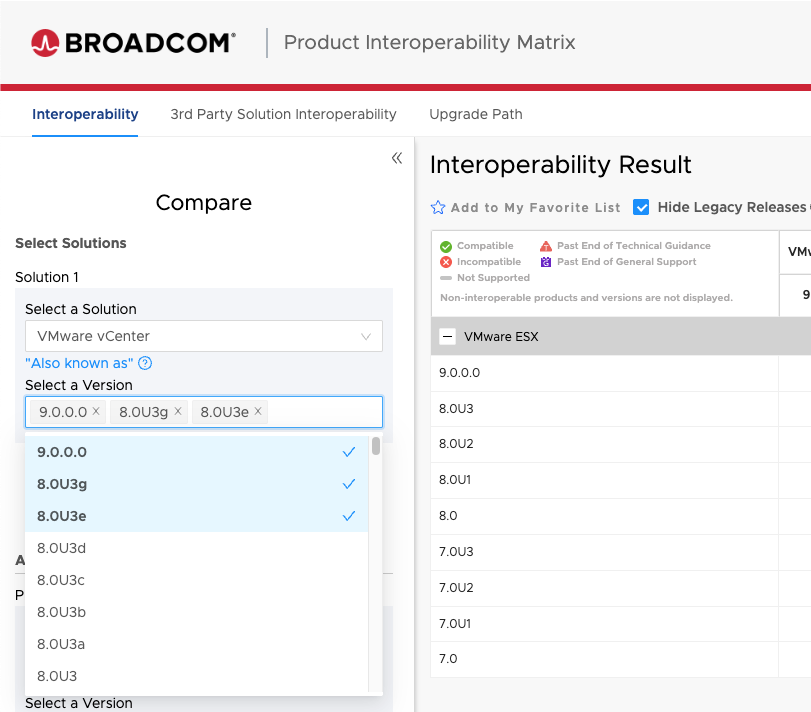This screenshot has width=811, height=712.
Task: Open the VMware vCenter solution dropdown
Action: pyautogui.click(x=204, y=337)
